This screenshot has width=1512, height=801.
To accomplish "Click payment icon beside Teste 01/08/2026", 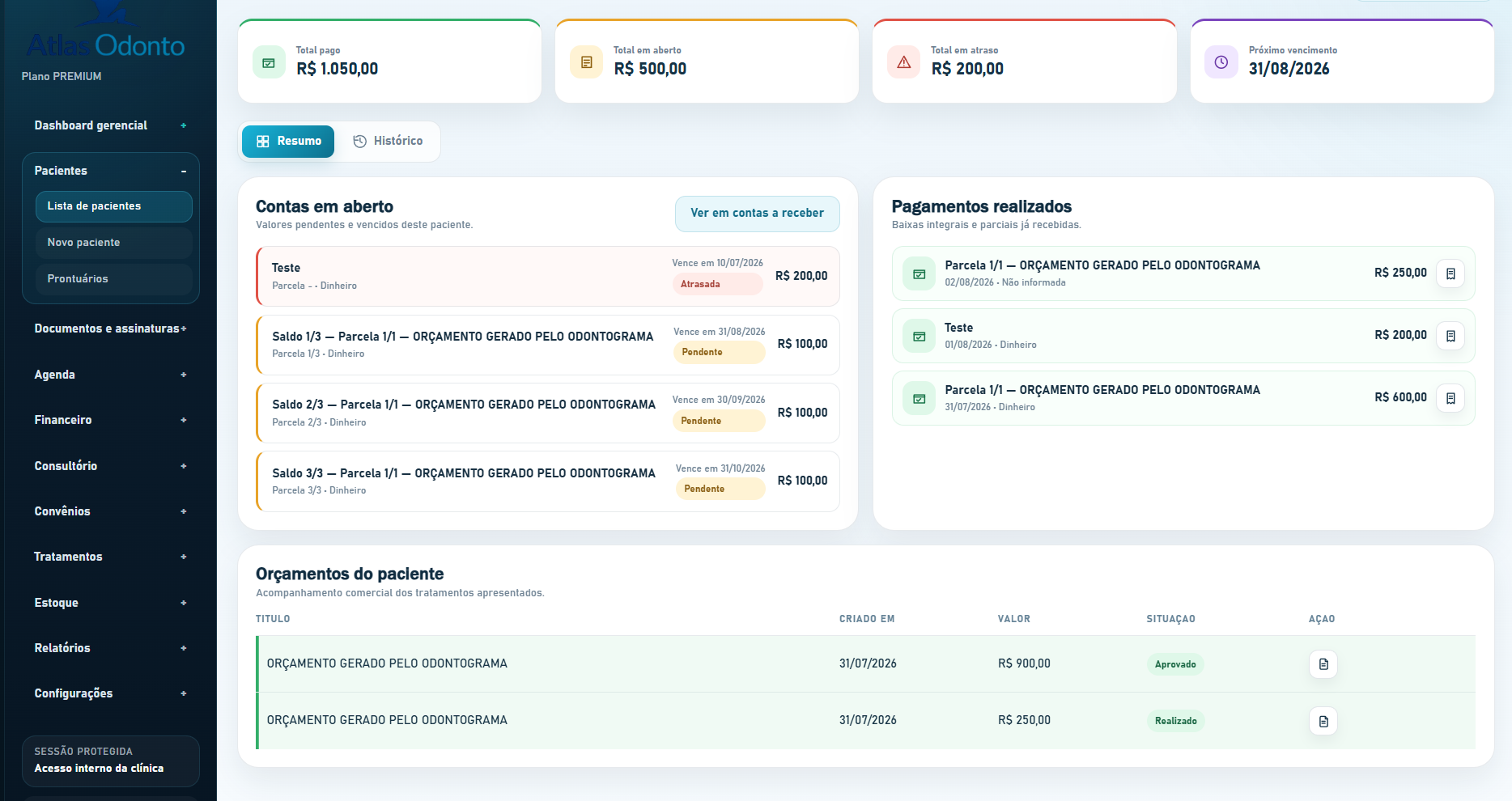I will coord(919,336).
